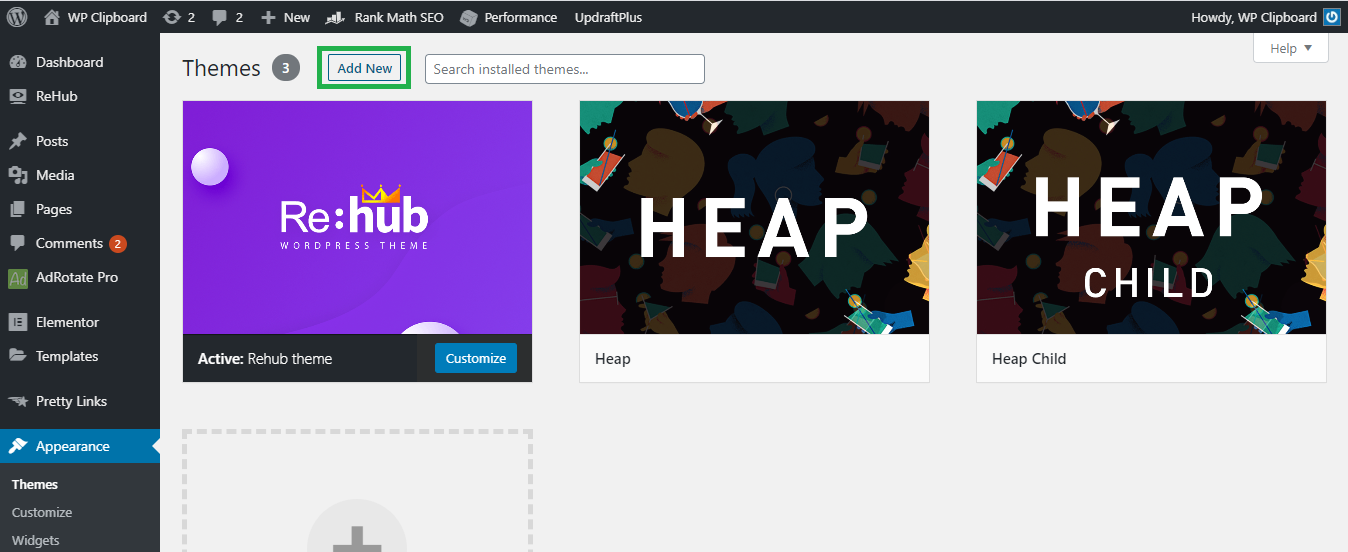
Task: Select the Heap Child theme thumbnail
Action: (1151, 218)
